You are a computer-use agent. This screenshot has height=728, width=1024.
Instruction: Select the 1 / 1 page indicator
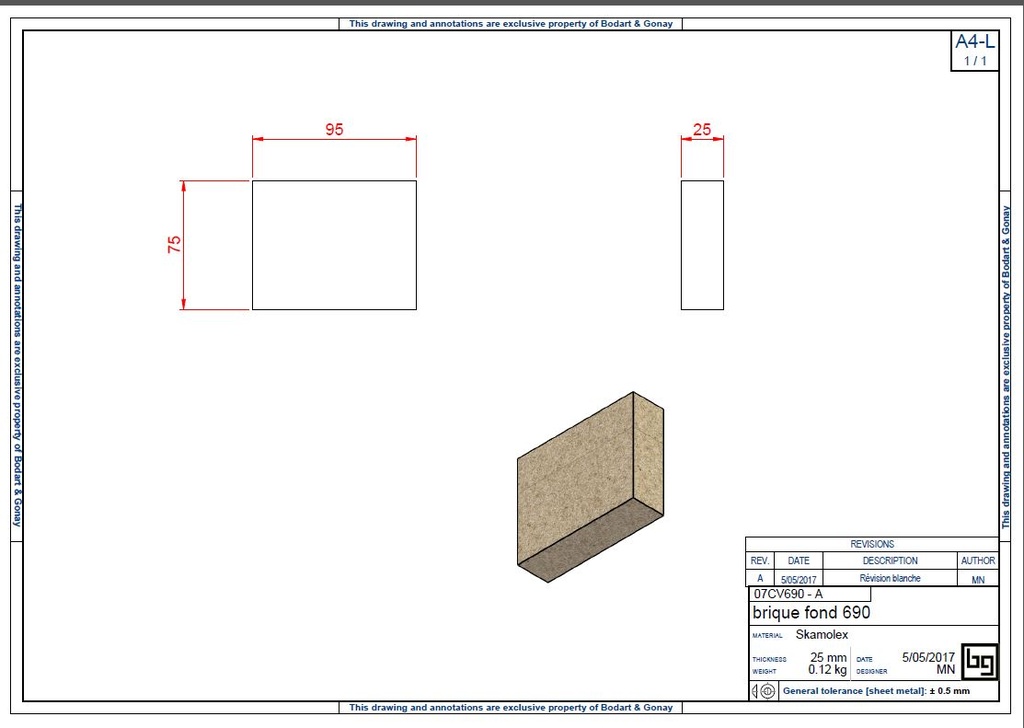tap(975, 59)
